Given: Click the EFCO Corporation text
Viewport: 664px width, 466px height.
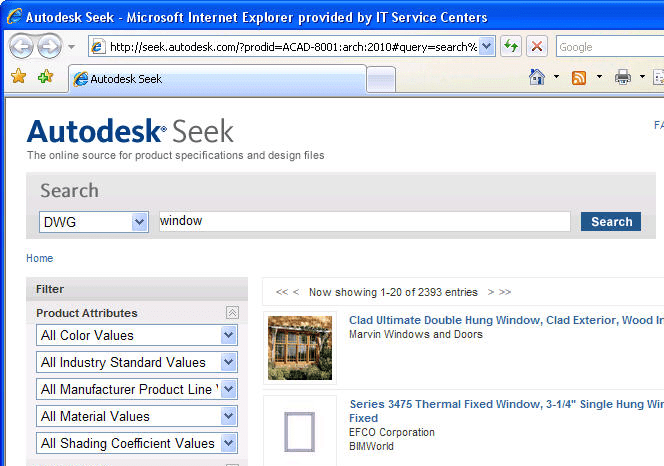Looking at the screenshot, I should 392,432.
